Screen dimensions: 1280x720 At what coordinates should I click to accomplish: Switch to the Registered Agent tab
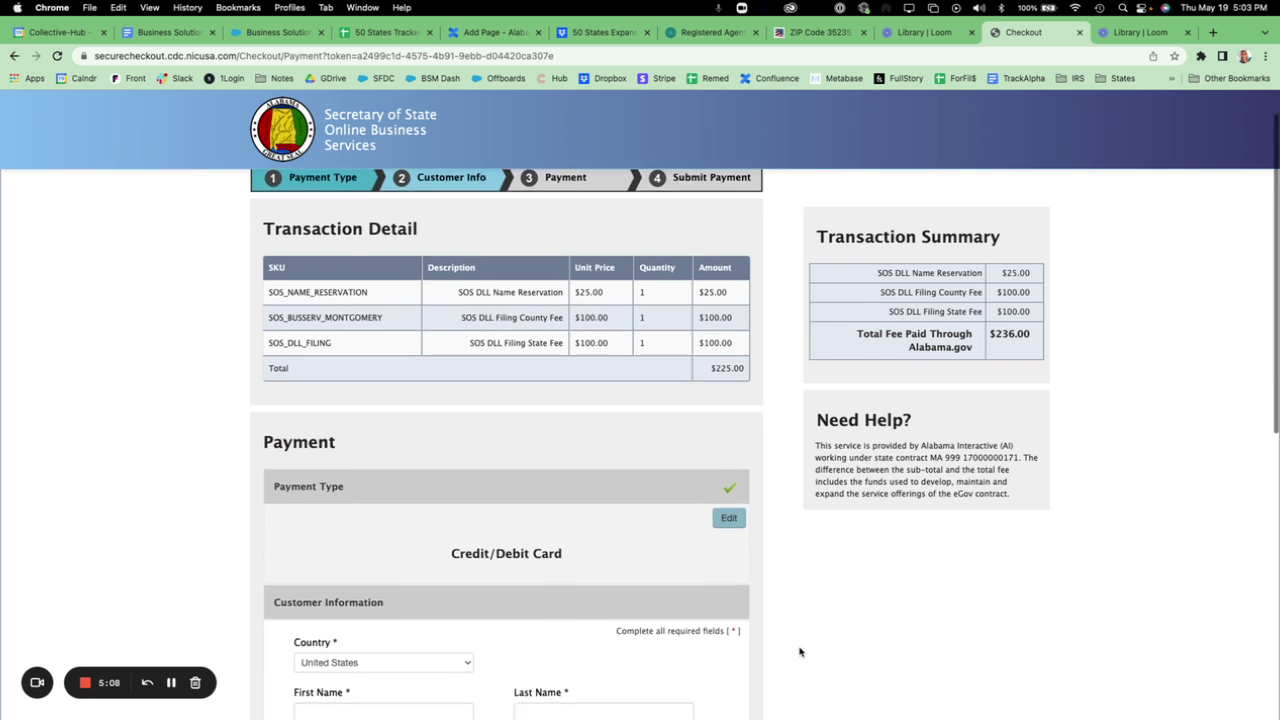(712, 32)
